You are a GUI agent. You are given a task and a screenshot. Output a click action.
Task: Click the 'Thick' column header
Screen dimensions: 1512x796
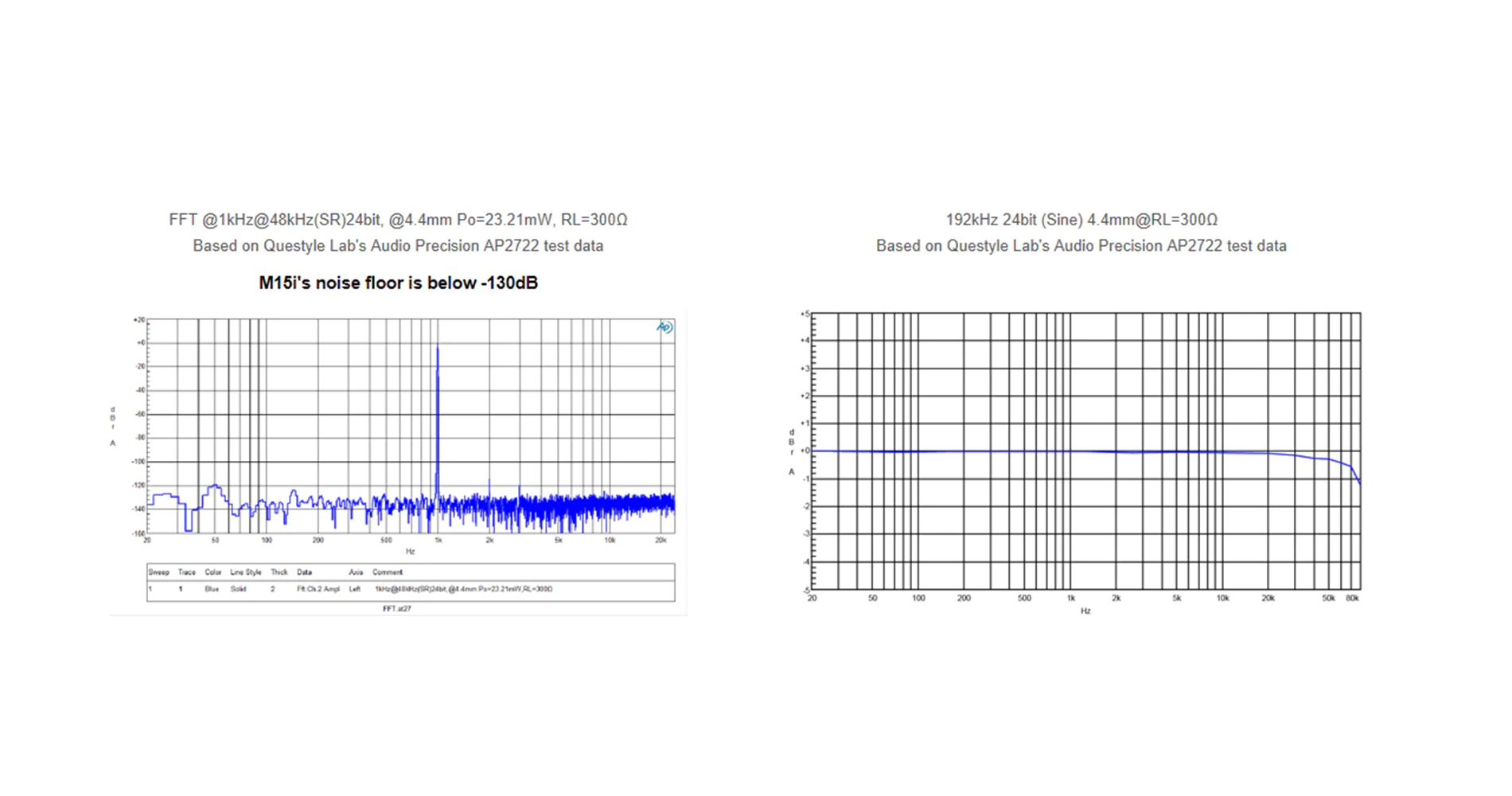click(x=279, y=572)
